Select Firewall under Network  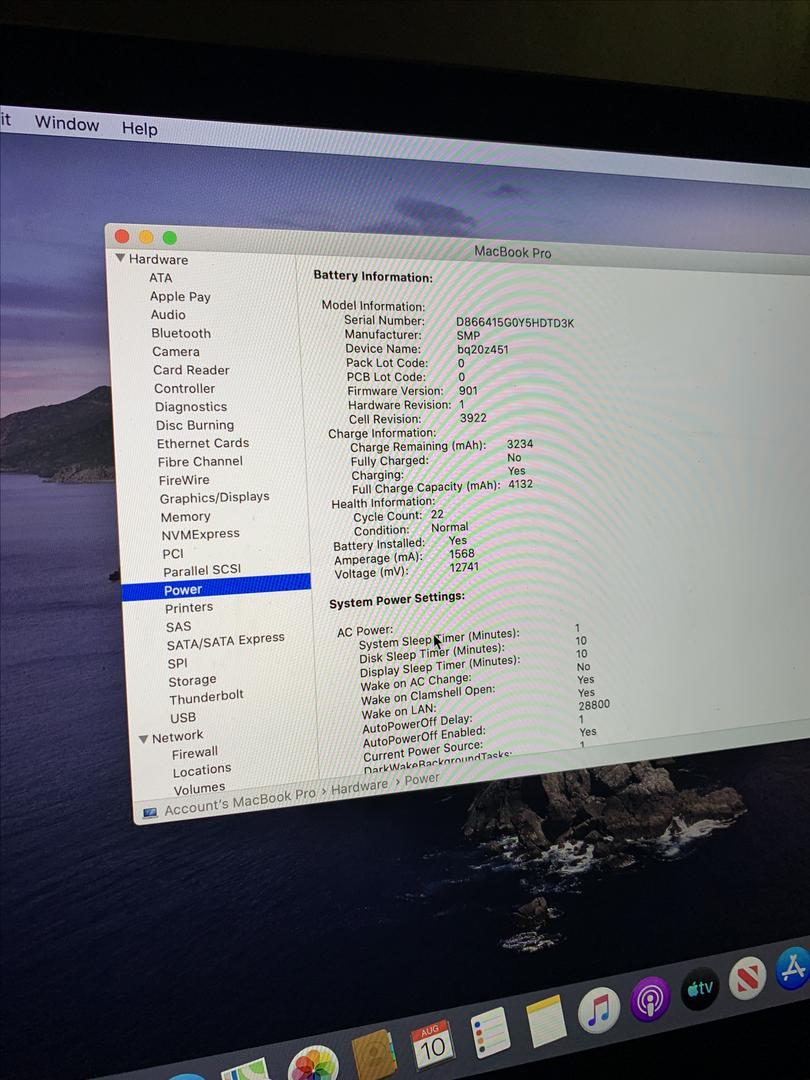tap(194, 753)
